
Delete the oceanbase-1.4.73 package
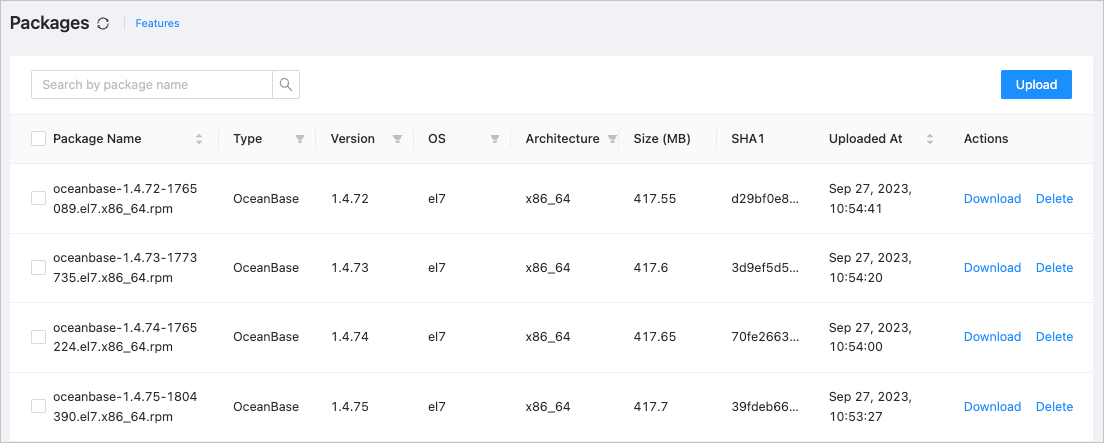[1054, 268]
